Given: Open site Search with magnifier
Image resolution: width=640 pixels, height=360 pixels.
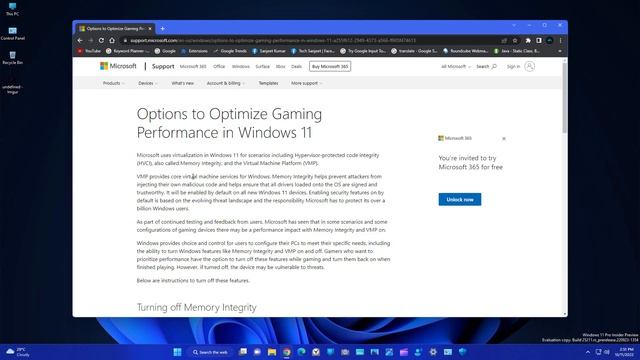Looking at the screenshot, I should pos(486,67).
